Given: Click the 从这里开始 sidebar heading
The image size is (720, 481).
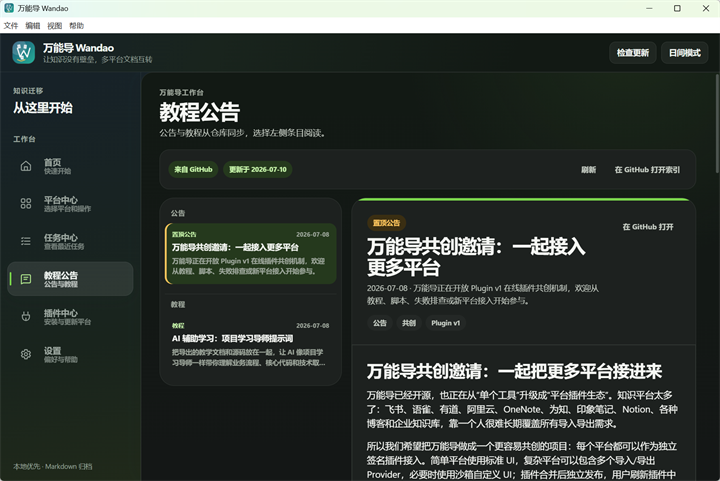Looking at the screenshot, I should point(43,108).
